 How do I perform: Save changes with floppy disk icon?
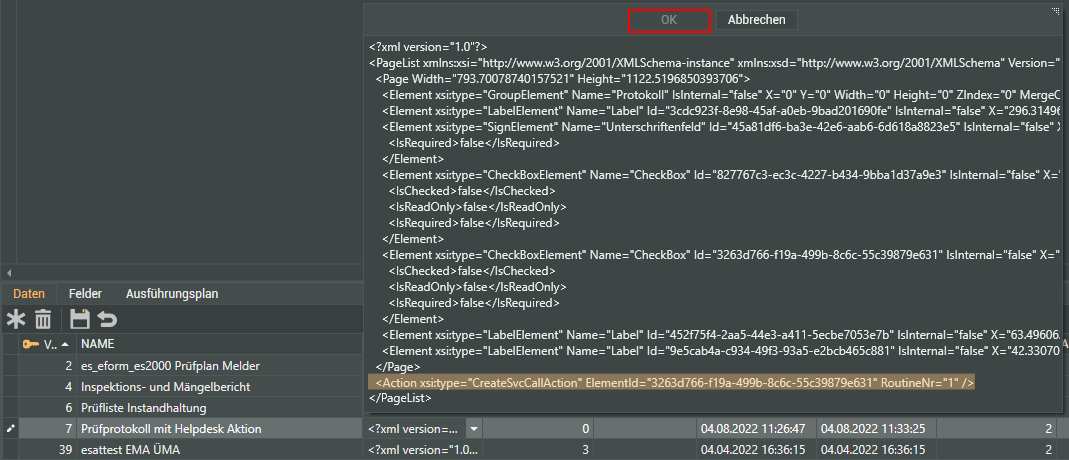pyautogui.click(x=80, y=319)
